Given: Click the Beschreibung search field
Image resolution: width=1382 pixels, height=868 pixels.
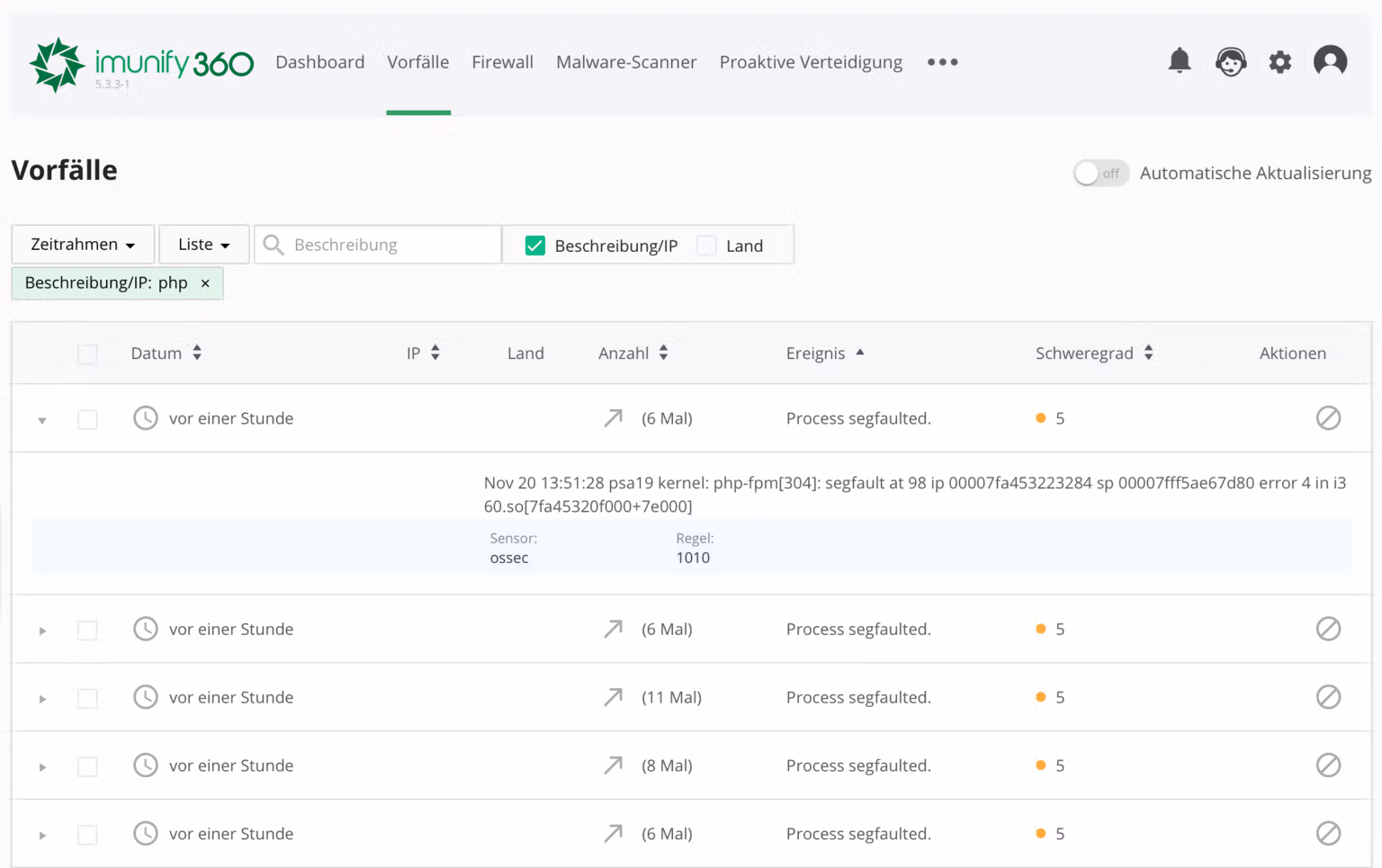Looking at the screenshot, I should tap(378, 244).
